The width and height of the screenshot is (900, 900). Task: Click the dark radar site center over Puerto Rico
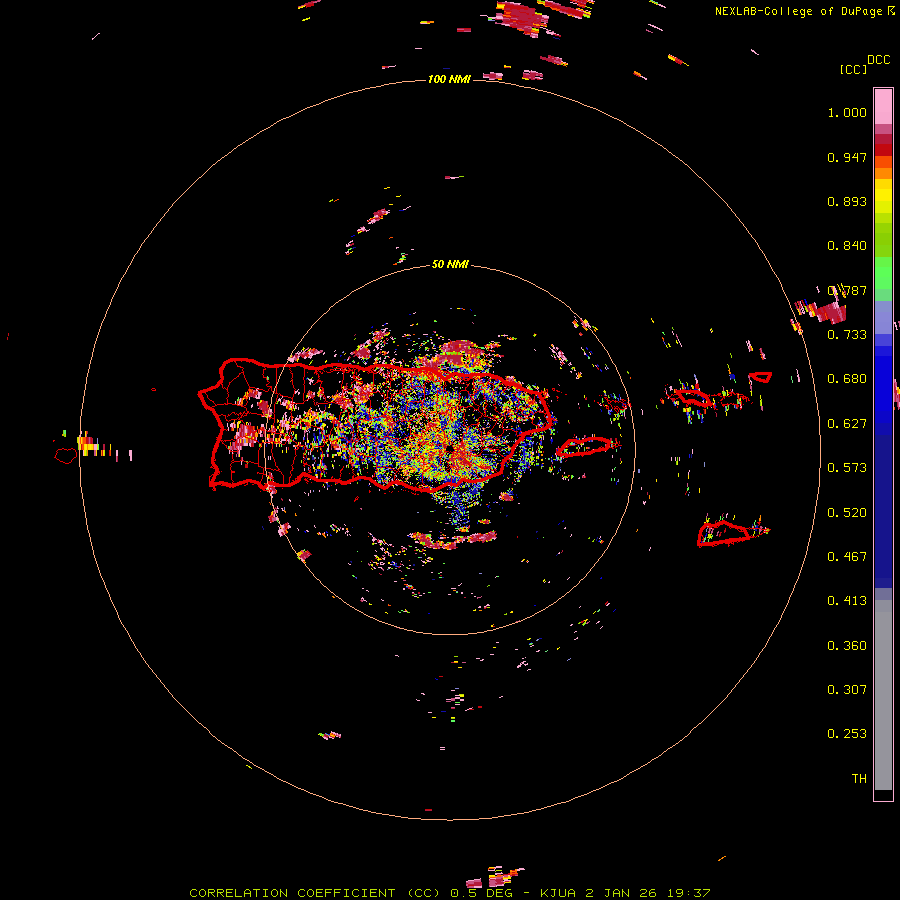click(448, 447)
